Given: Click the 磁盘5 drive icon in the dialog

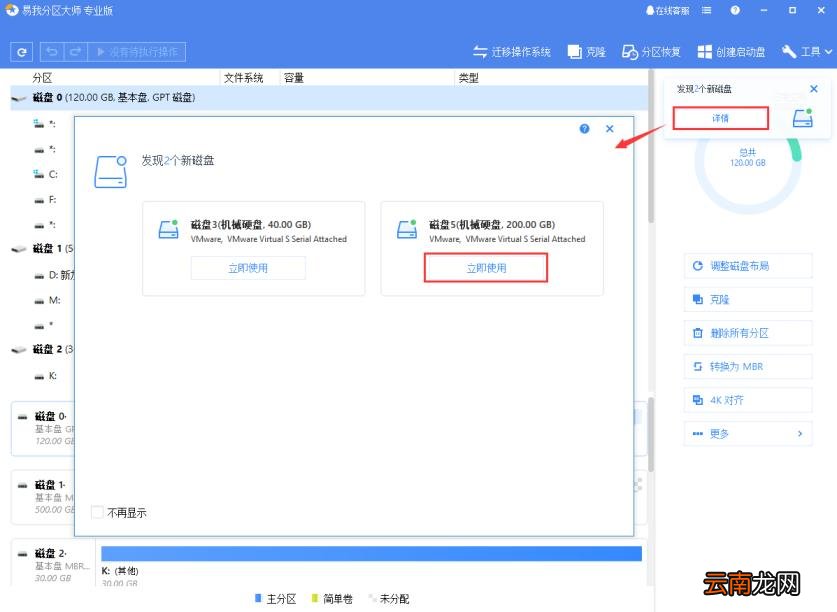Looking at the screenshot, I should tap(407, 230).
